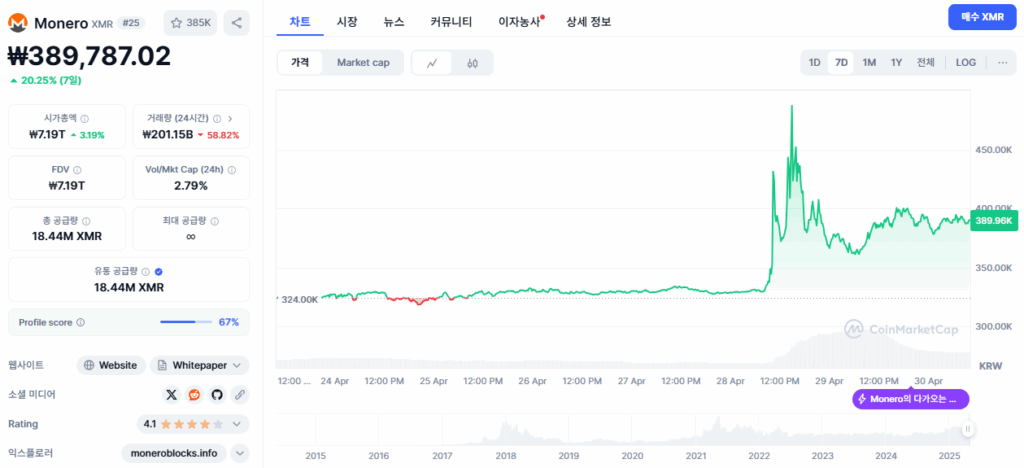This screenshot has width=1024, height=468.
Task: Open the 커뮤니티 tab
Action: coord(451,22)
